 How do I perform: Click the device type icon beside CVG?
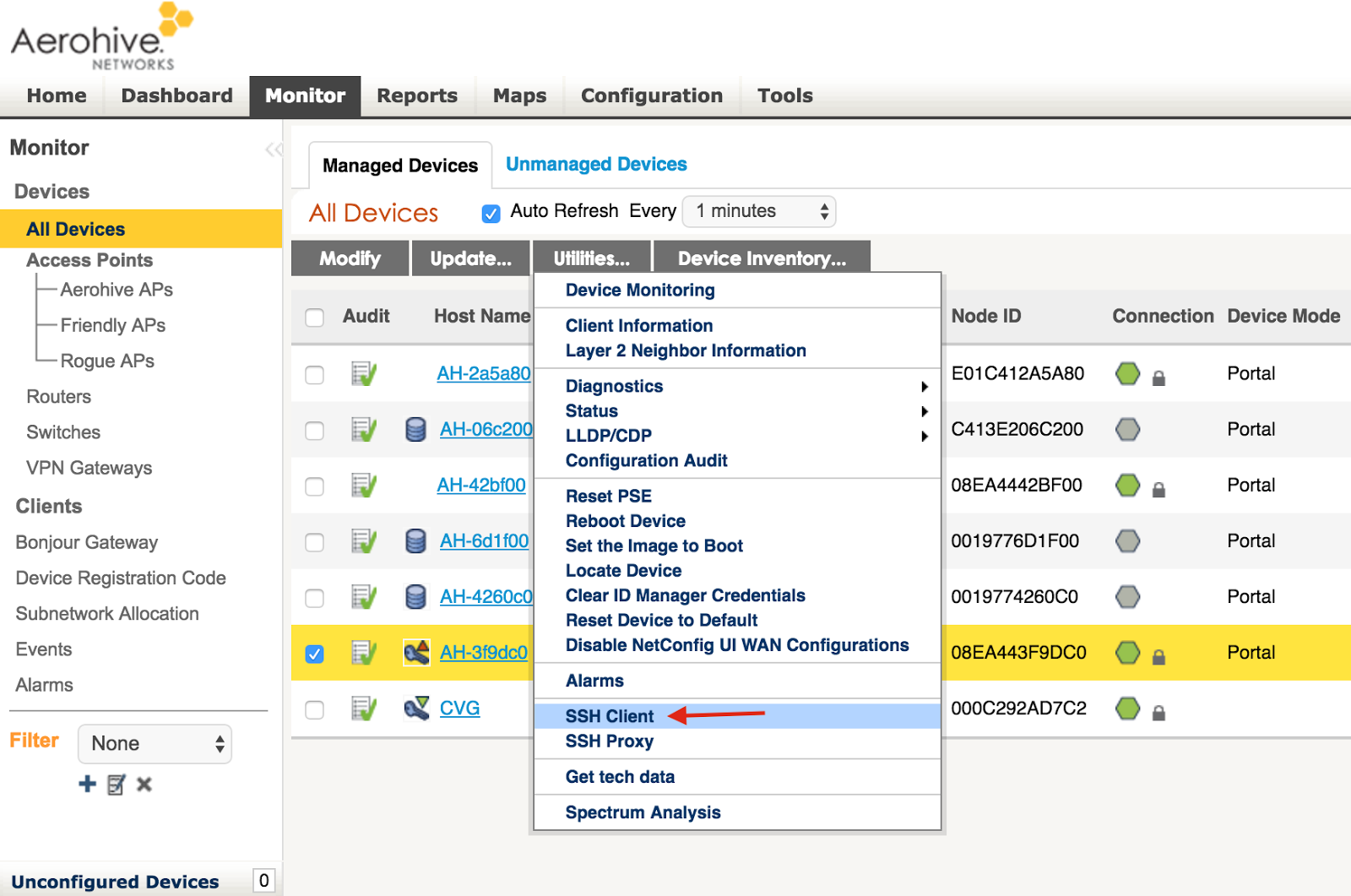click(x=416, y=708)
